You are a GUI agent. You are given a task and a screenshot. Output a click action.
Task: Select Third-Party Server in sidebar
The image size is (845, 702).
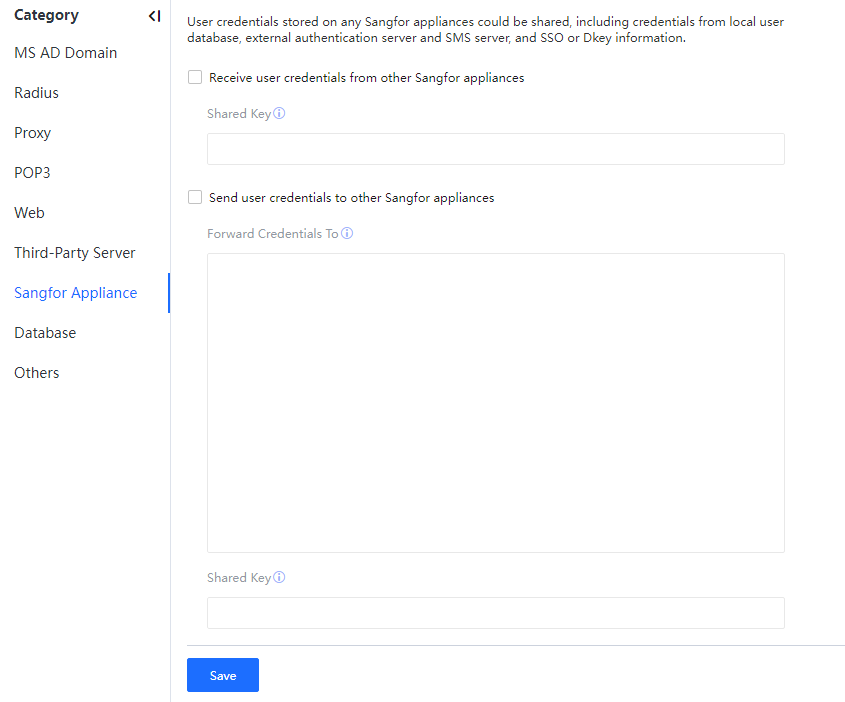[x=74, y=253]
